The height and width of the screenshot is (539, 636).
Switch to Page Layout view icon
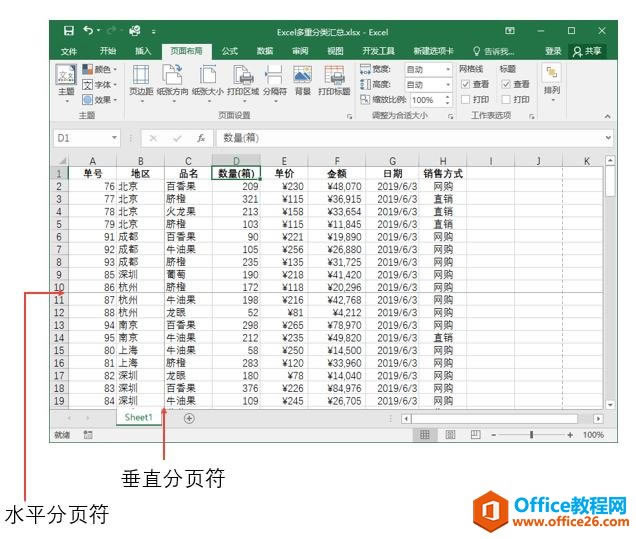[450, 435]
